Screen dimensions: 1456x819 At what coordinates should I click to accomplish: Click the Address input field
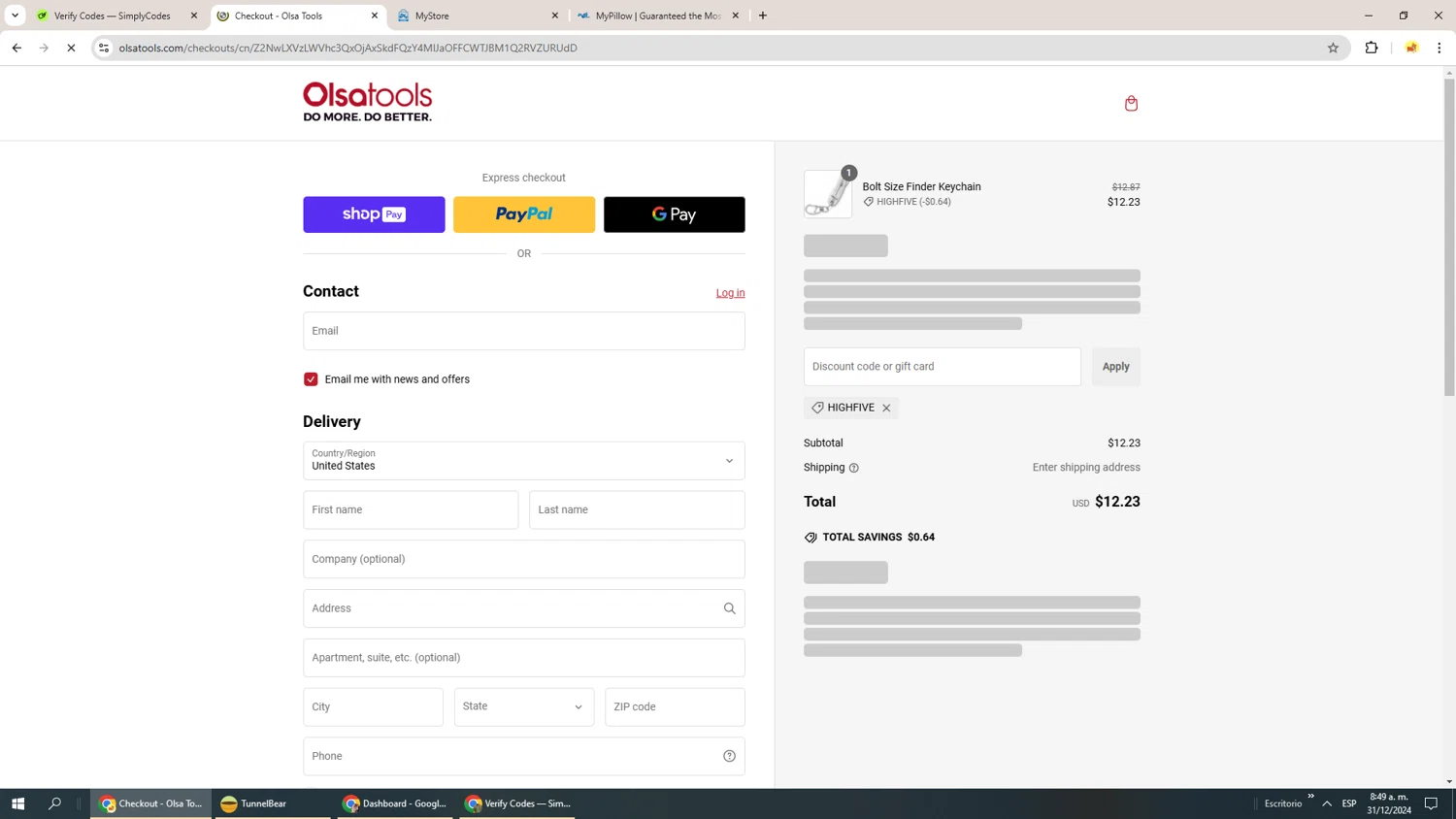click(524, 608)
